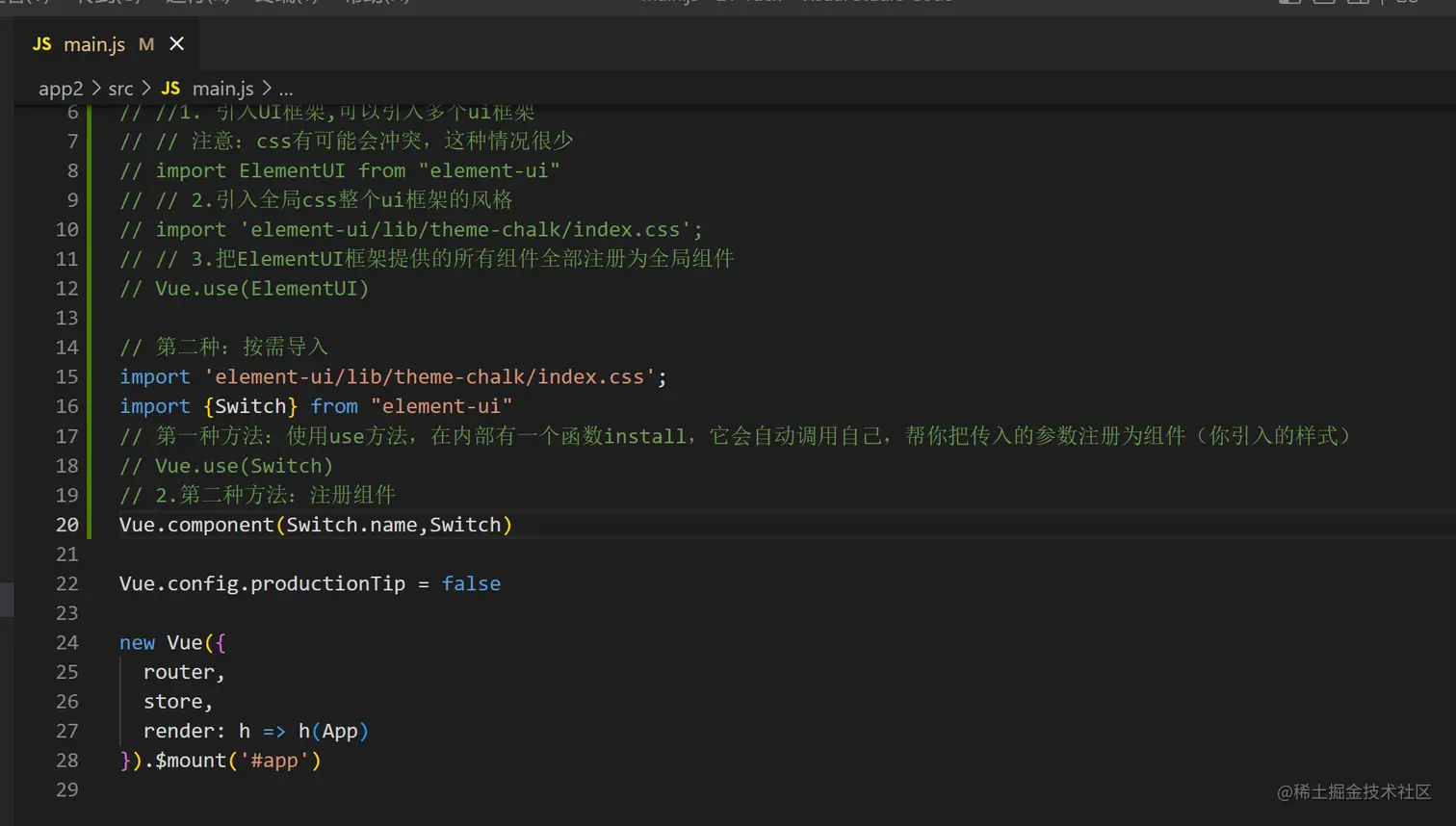This screenshot has height=826, width=1456.
Task: Click the 'new Vue({' statement
Action: (172, 642)
